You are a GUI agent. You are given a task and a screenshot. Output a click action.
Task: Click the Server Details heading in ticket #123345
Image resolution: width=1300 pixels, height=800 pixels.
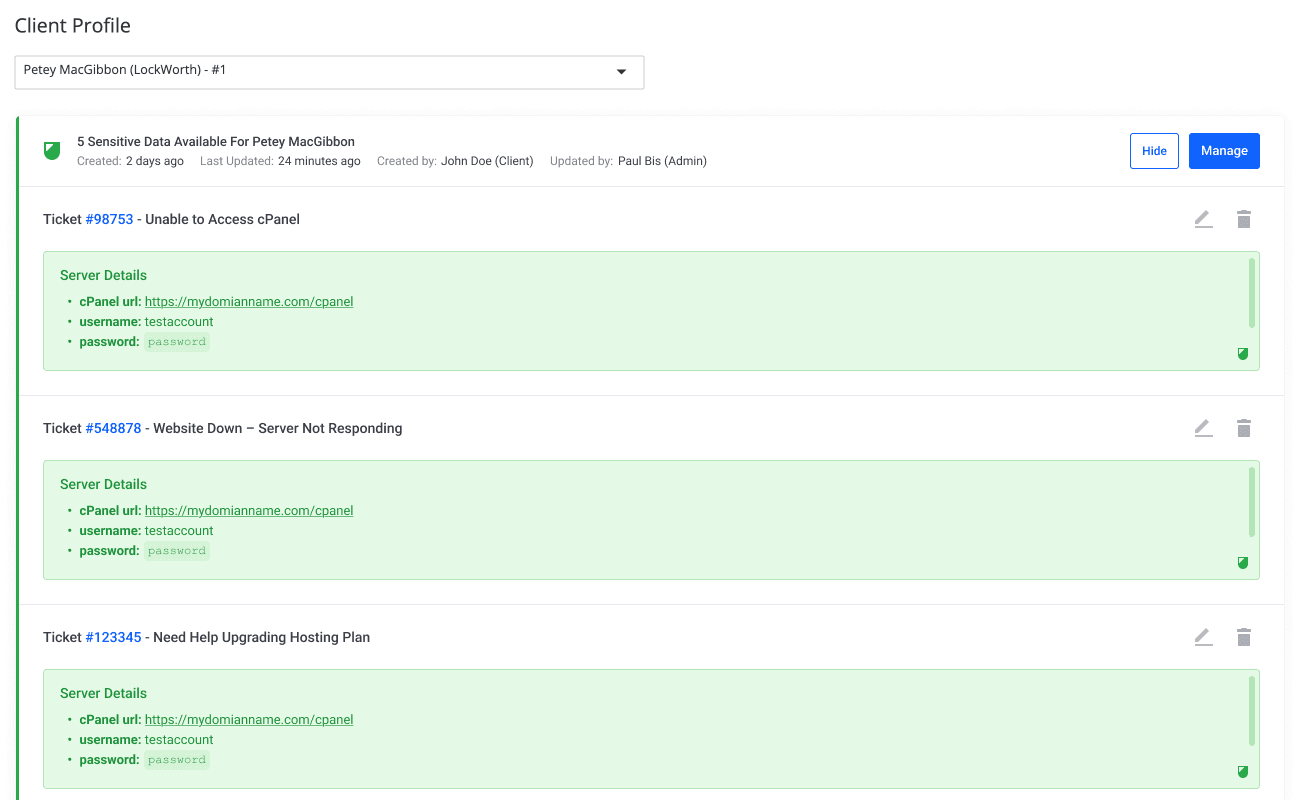[x=103, y=693]
